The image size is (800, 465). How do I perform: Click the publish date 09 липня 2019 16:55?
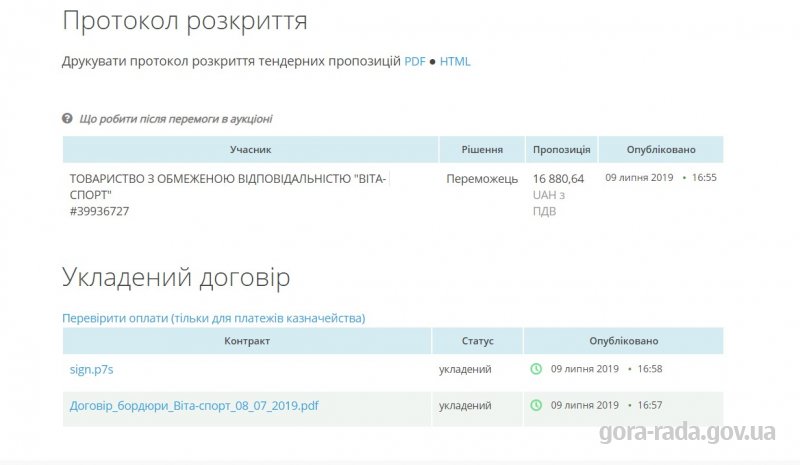tap(661, 178)
